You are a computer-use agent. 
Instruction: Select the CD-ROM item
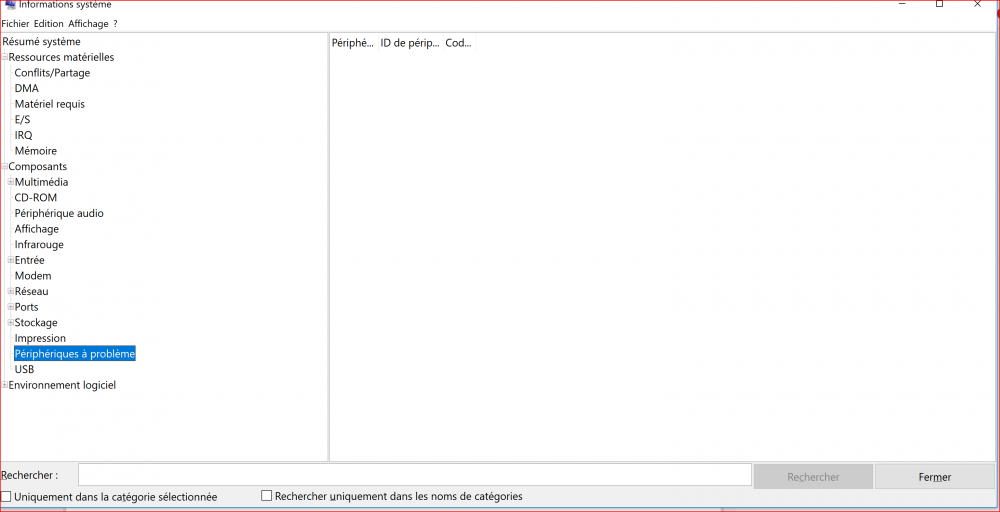coord(36,198)
